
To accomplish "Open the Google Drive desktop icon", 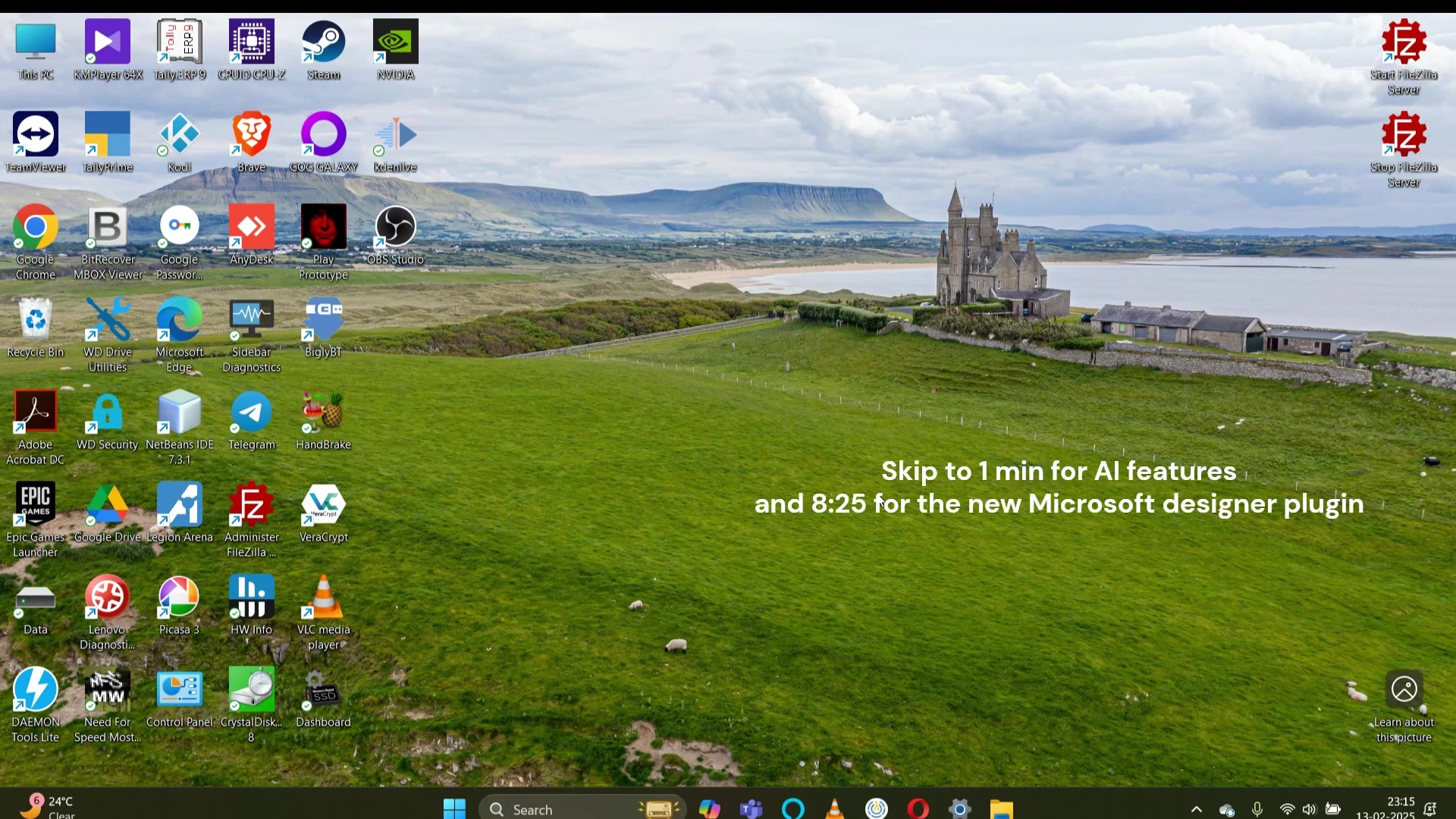I will (x=108, y=513).
